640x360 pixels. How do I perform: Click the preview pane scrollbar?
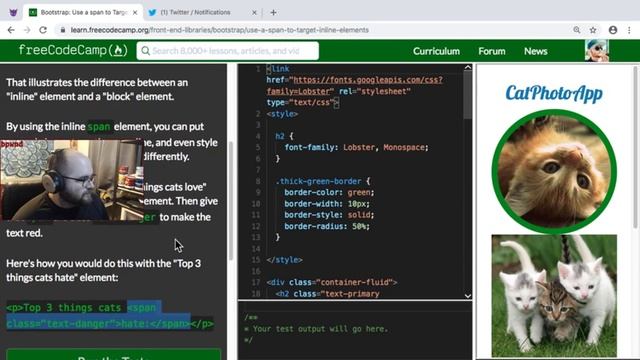635,147
